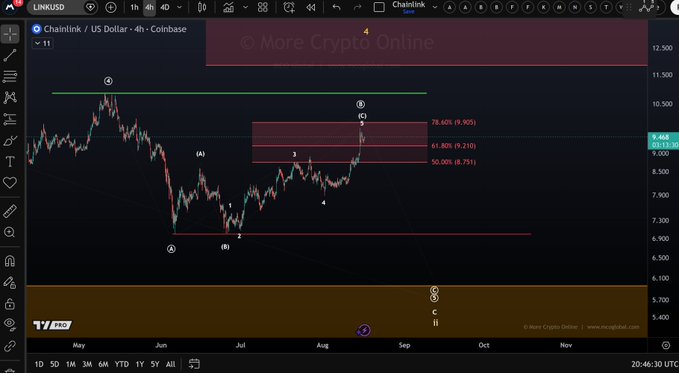The width and height of the screenshot is (679, 373).
Task: Click the 20:46:30 UTC clock timezone
Action: point(655,364)
